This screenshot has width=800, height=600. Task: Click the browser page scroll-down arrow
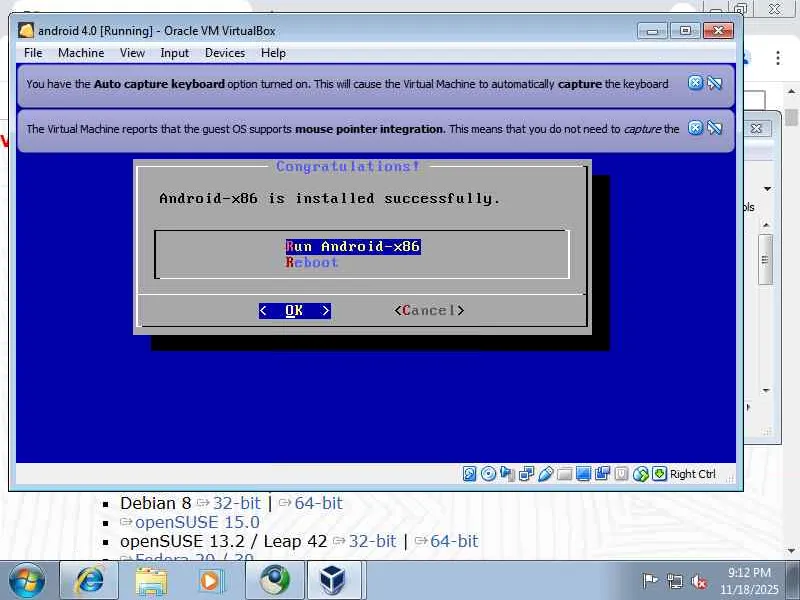pos(791,551)
